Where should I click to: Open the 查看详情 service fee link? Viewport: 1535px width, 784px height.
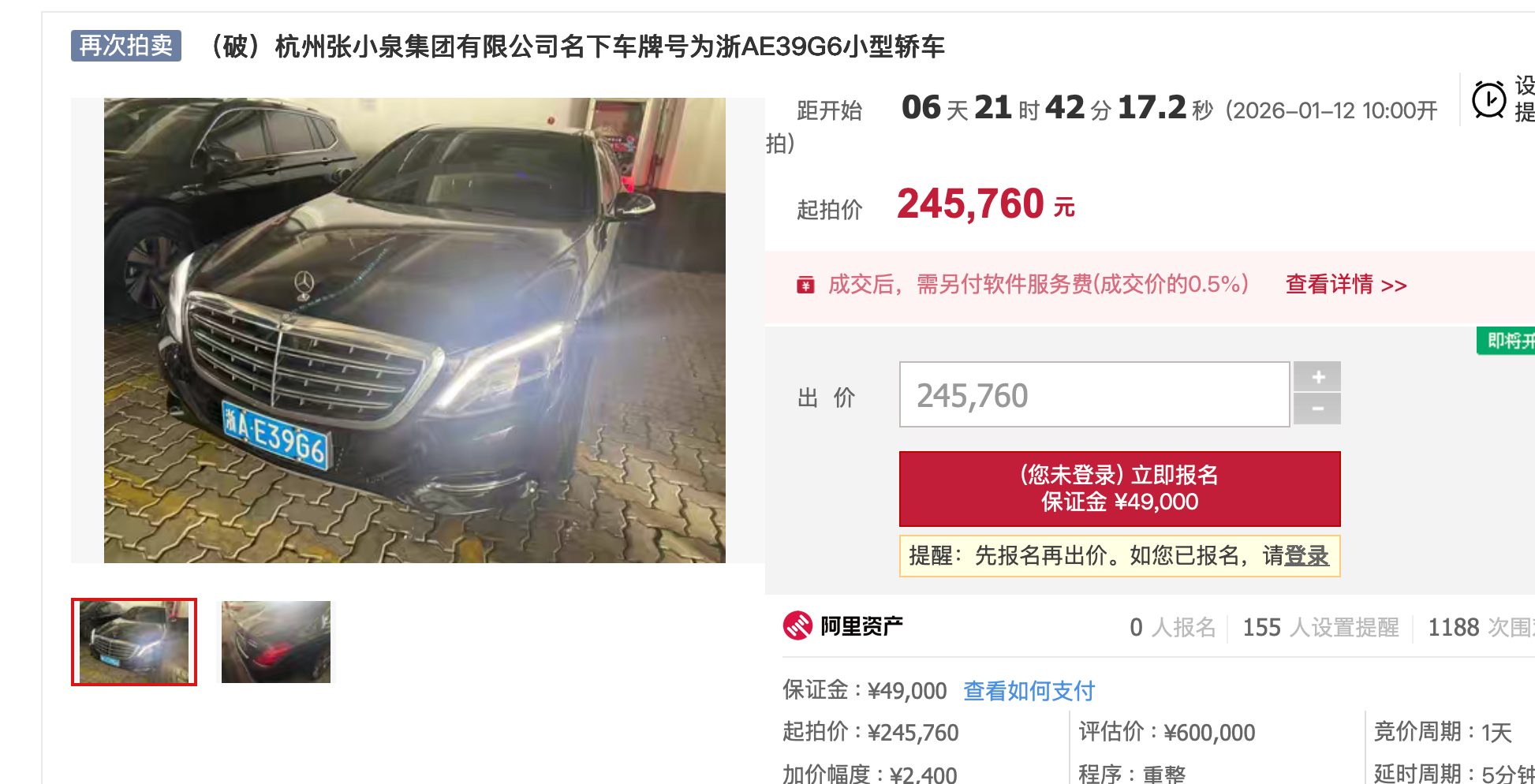1346,285
